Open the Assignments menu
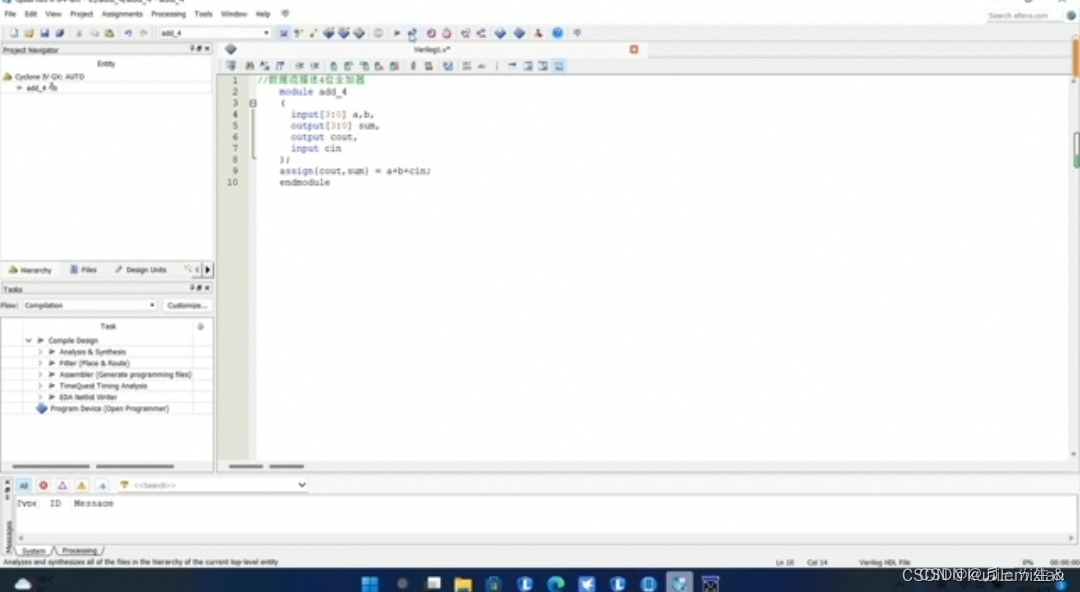Viewport: 1080px width, 592px height. [x=122, y=14]
